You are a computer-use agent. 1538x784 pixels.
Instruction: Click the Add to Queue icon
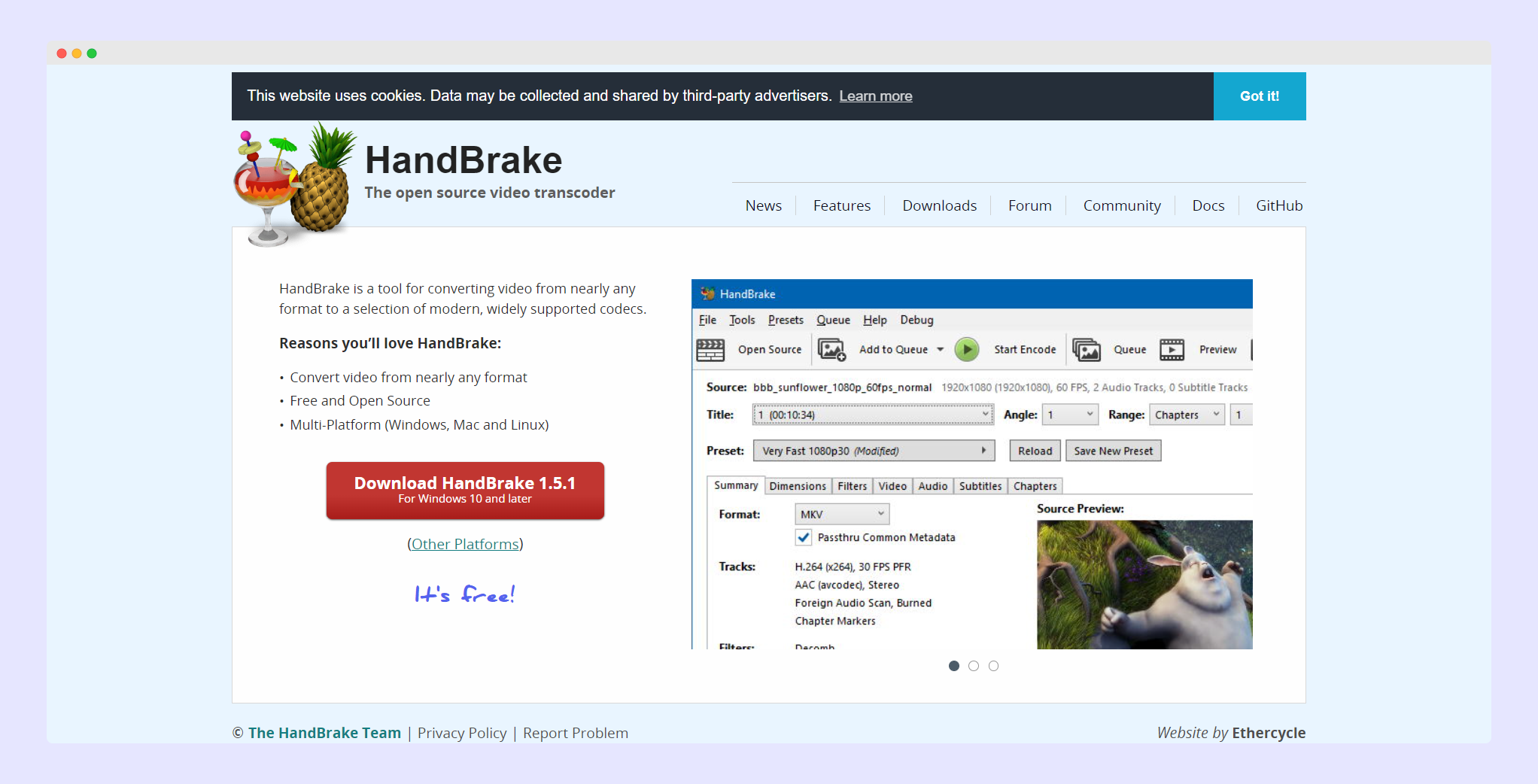click(831, 349)
